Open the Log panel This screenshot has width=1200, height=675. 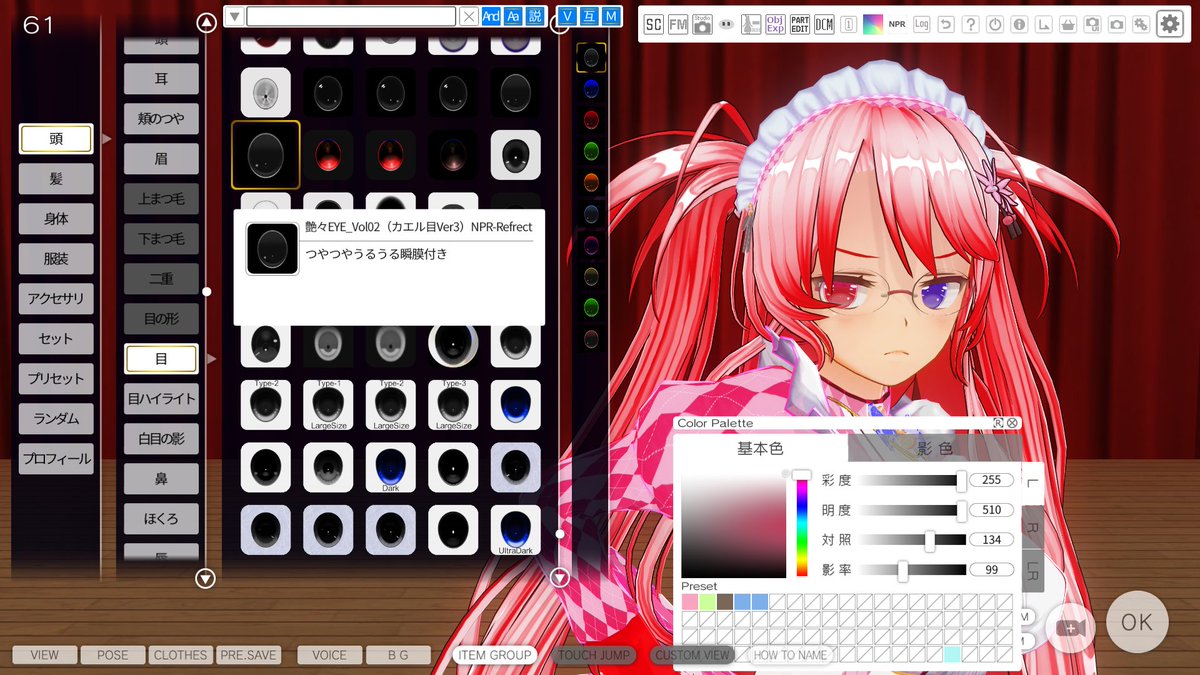coord(922,23)
